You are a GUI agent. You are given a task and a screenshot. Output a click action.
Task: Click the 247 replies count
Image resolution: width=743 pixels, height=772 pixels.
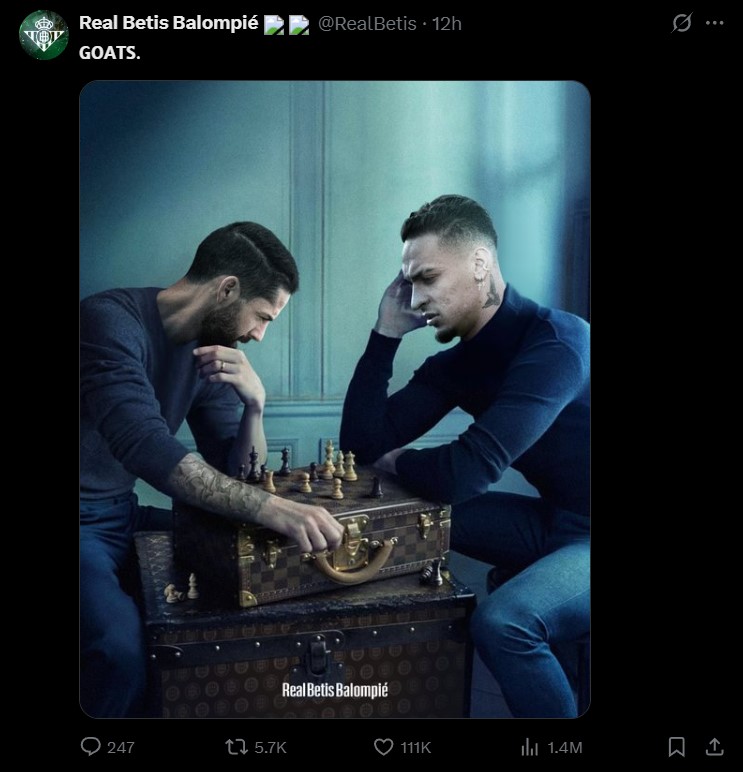(121, 748)
